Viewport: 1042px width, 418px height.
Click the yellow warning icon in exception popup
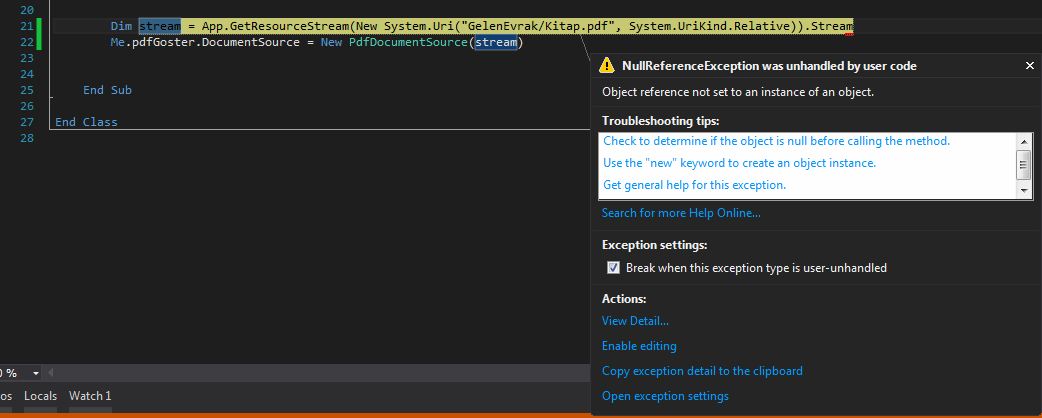coord(607,65)
